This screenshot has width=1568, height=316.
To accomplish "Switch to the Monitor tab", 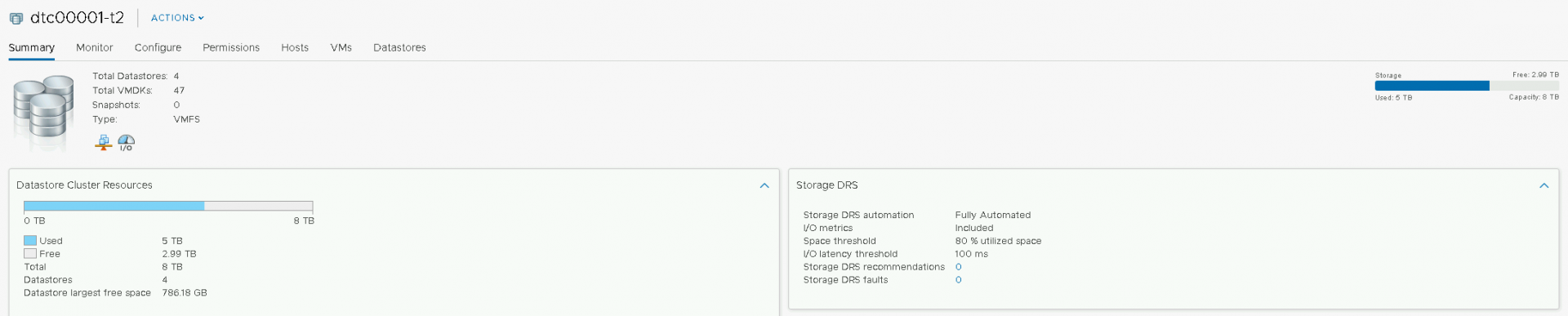I will coord(95,47).
